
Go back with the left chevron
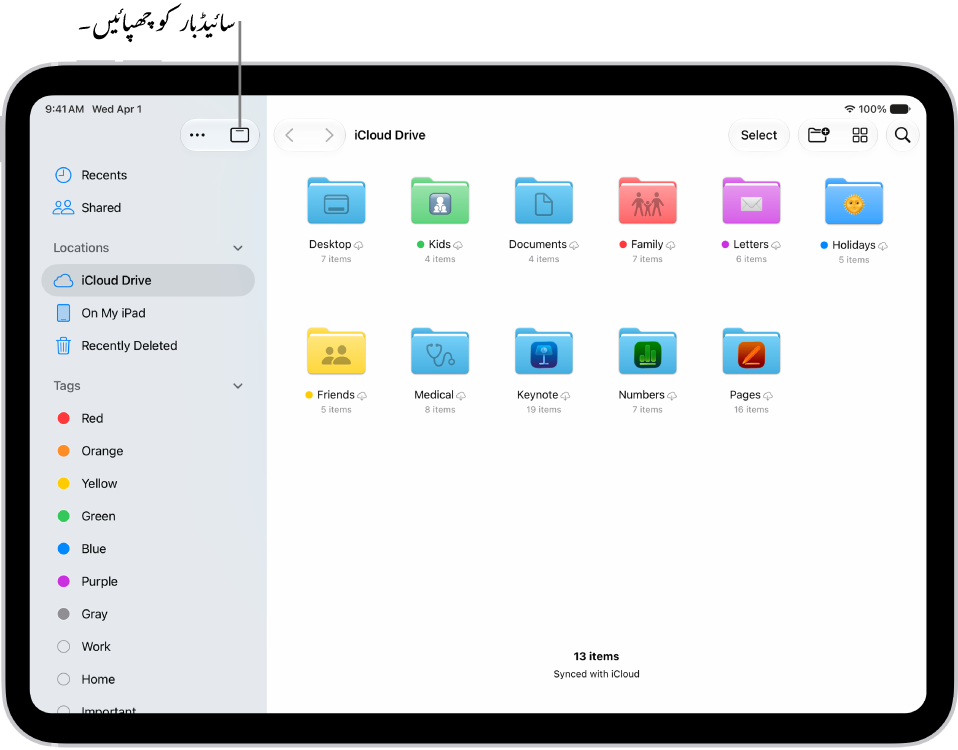[x=290, y=135]
